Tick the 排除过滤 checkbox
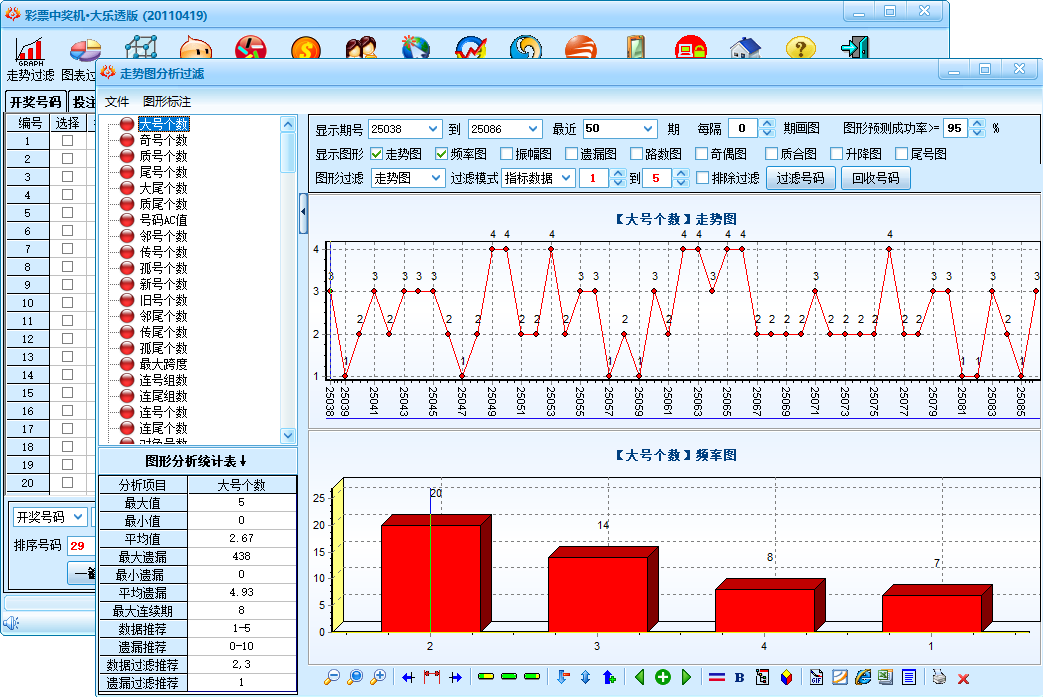Screen dimensions: 1043x697 tap(703, 178)
